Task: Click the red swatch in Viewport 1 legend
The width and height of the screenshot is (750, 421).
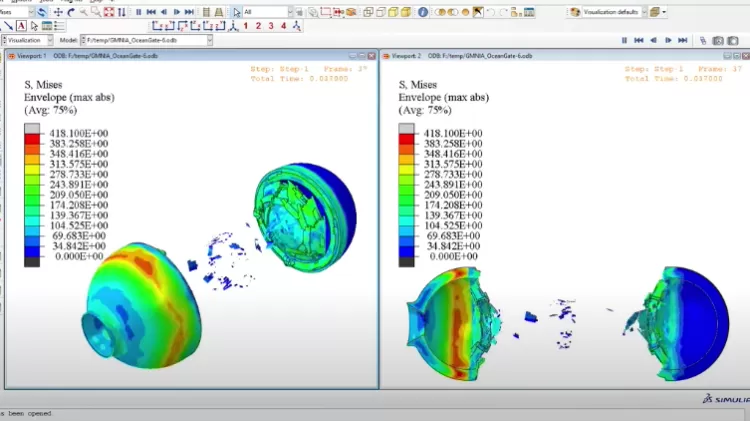Action: coord(32,139)
